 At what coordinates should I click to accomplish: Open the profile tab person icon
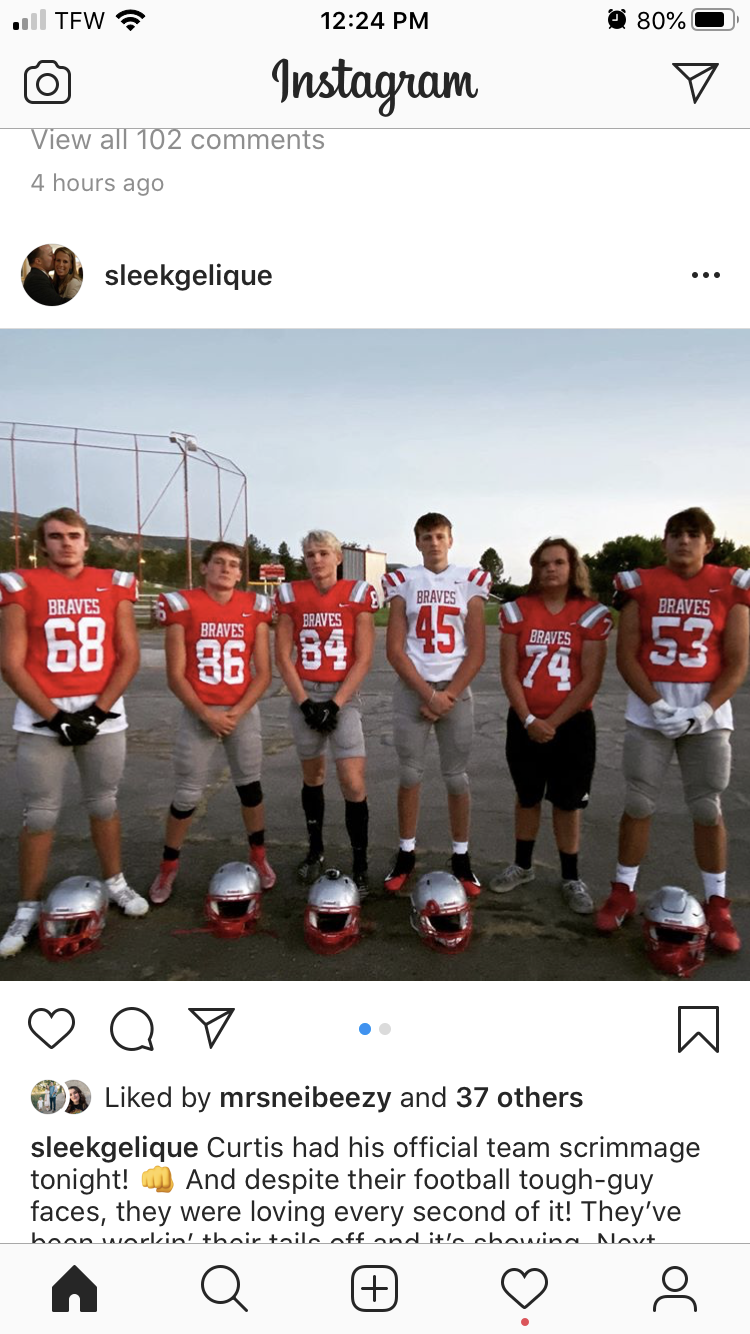pos(675,1288)
